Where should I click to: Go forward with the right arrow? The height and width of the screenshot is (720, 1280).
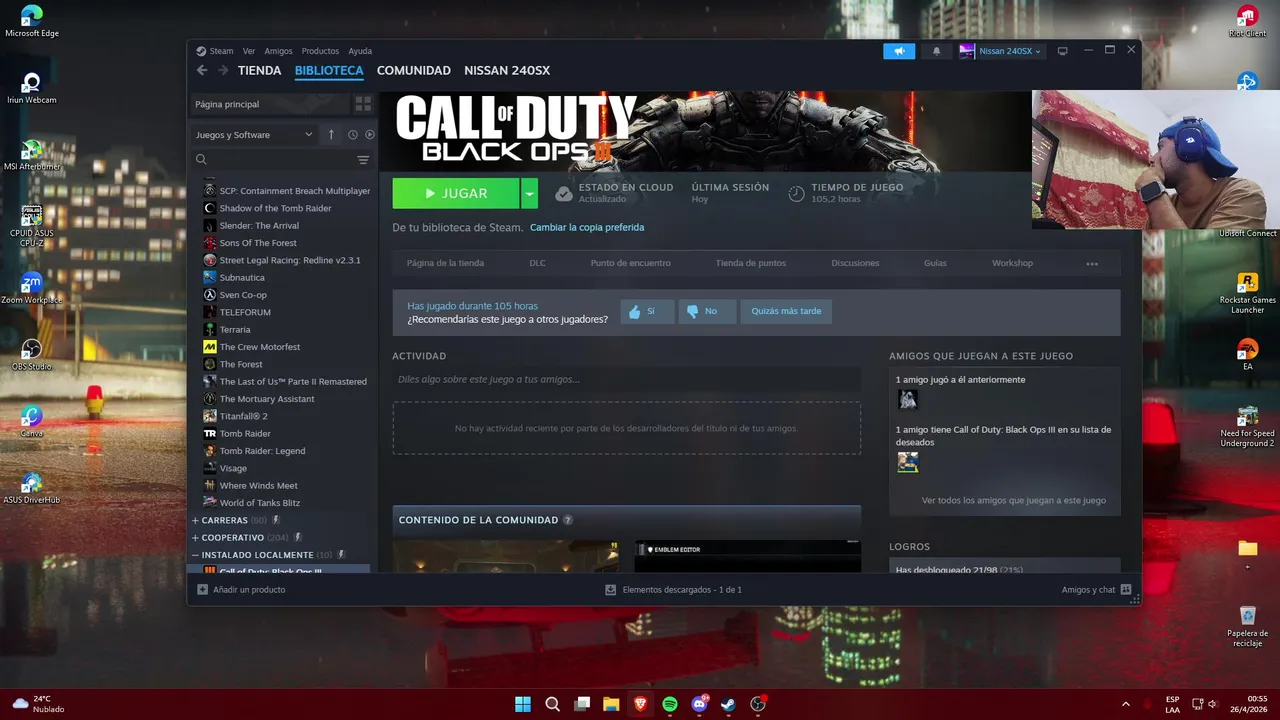(x=223, y=70)
